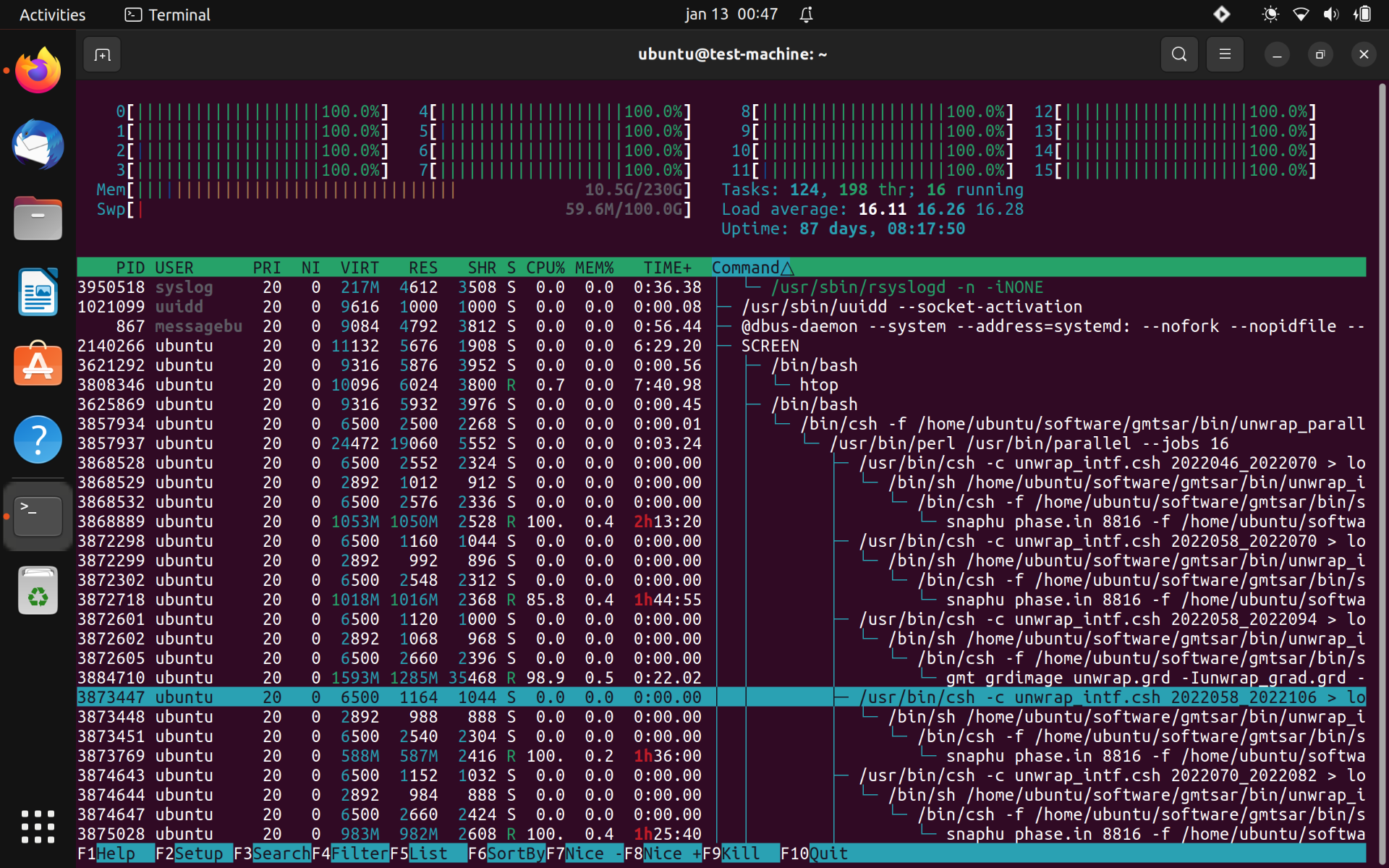Screen dimensions: 1389x868
Task: Launch Thunderbird from the dock
Action: (37, 145)
